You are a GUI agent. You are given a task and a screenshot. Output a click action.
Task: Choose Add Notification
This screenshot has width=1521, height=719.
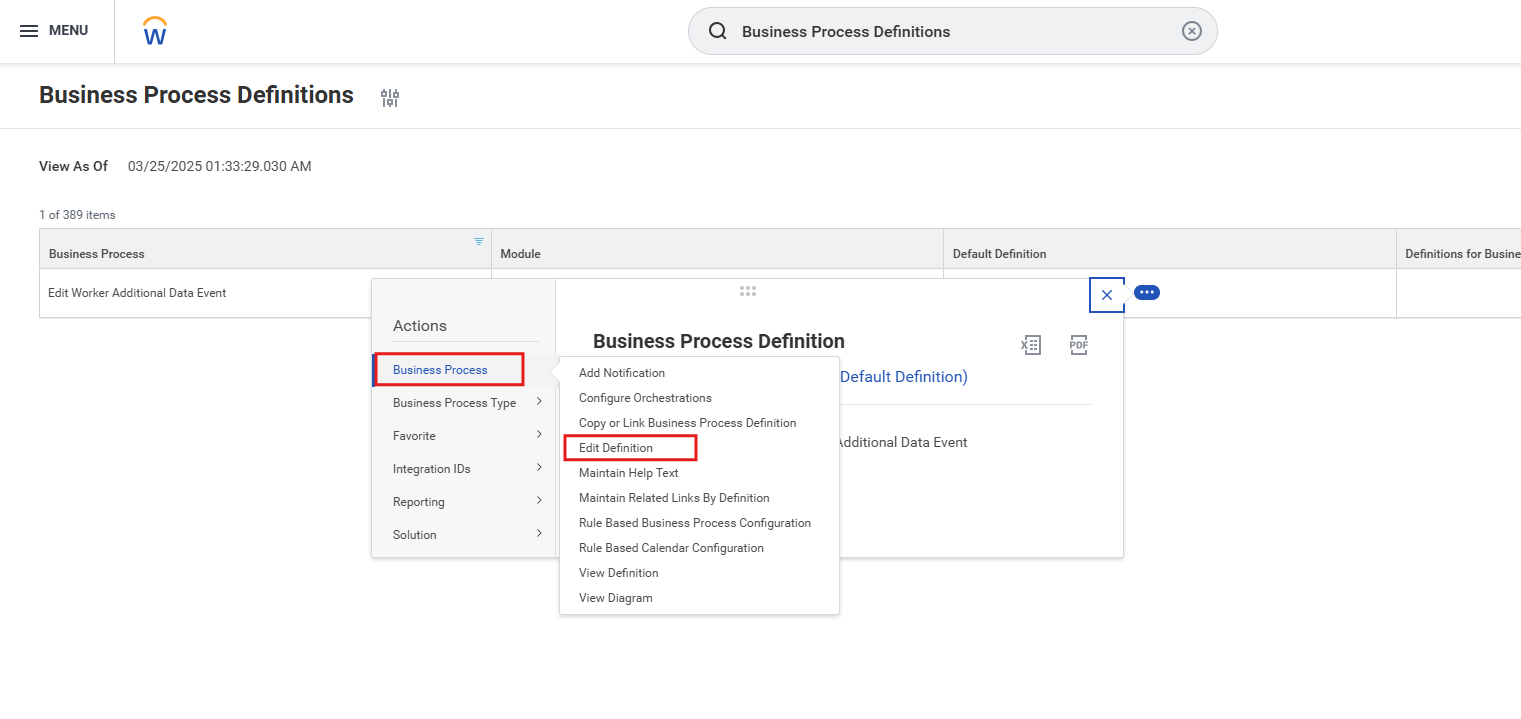click(x=622, y=373)
